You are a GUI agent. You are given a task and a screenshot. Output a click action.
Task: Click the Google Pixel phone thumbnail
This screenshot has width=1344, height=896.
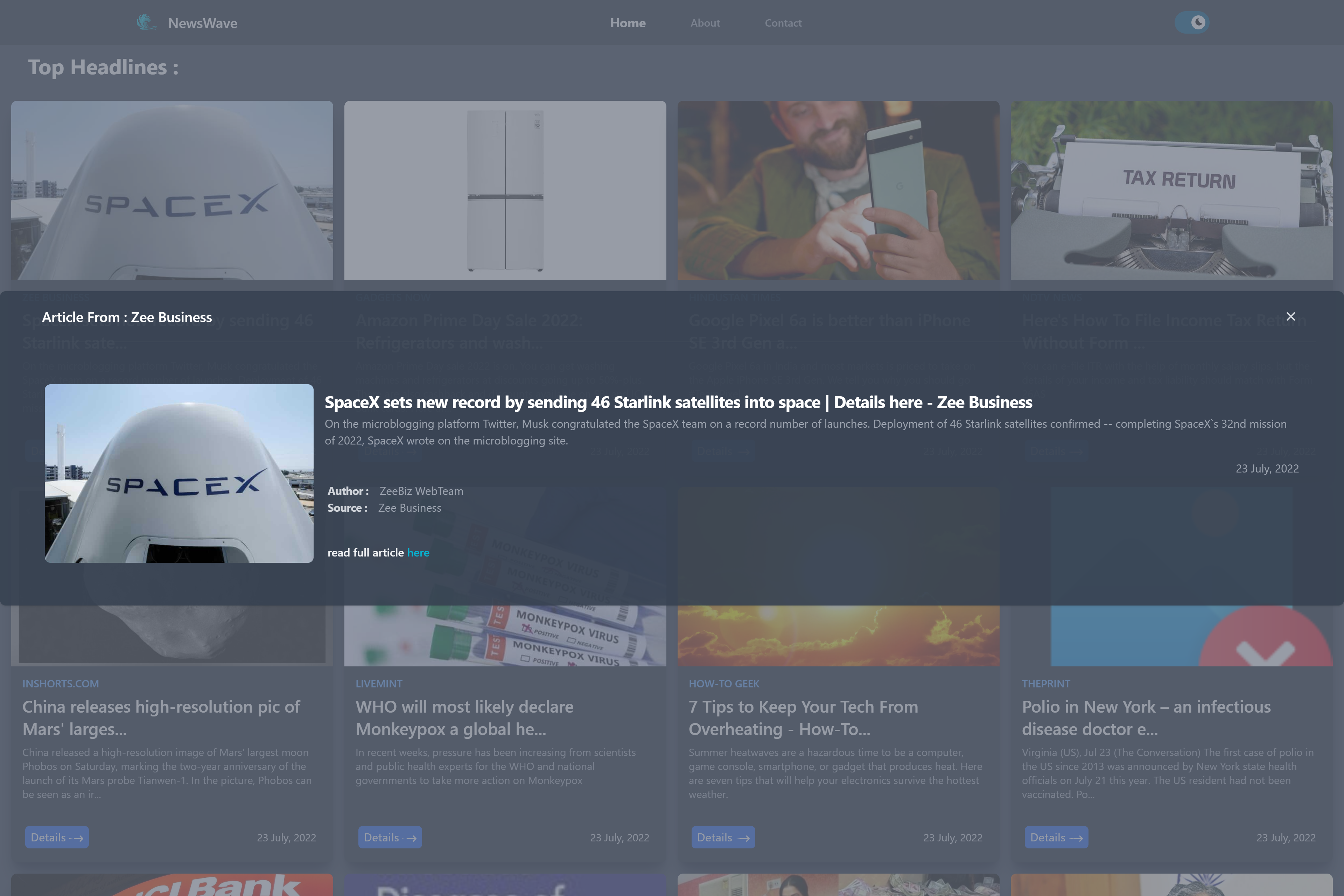click(x=838, y=190)
